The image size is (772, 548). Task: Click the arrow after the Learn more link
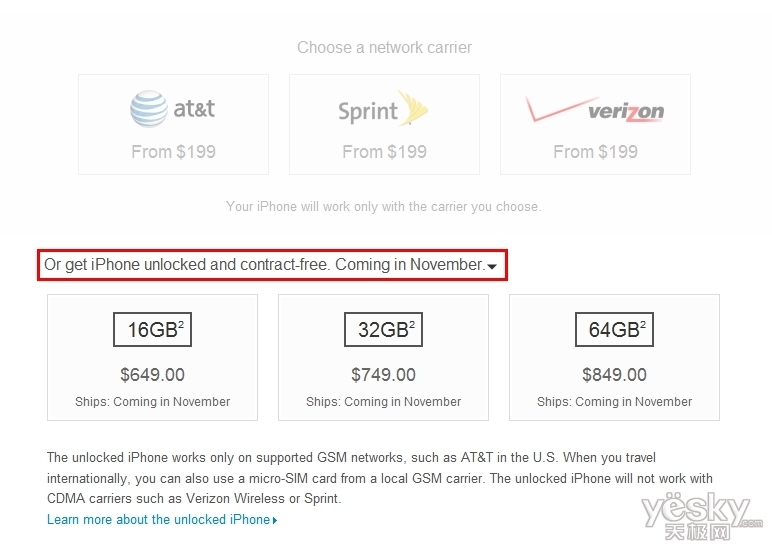275,520
